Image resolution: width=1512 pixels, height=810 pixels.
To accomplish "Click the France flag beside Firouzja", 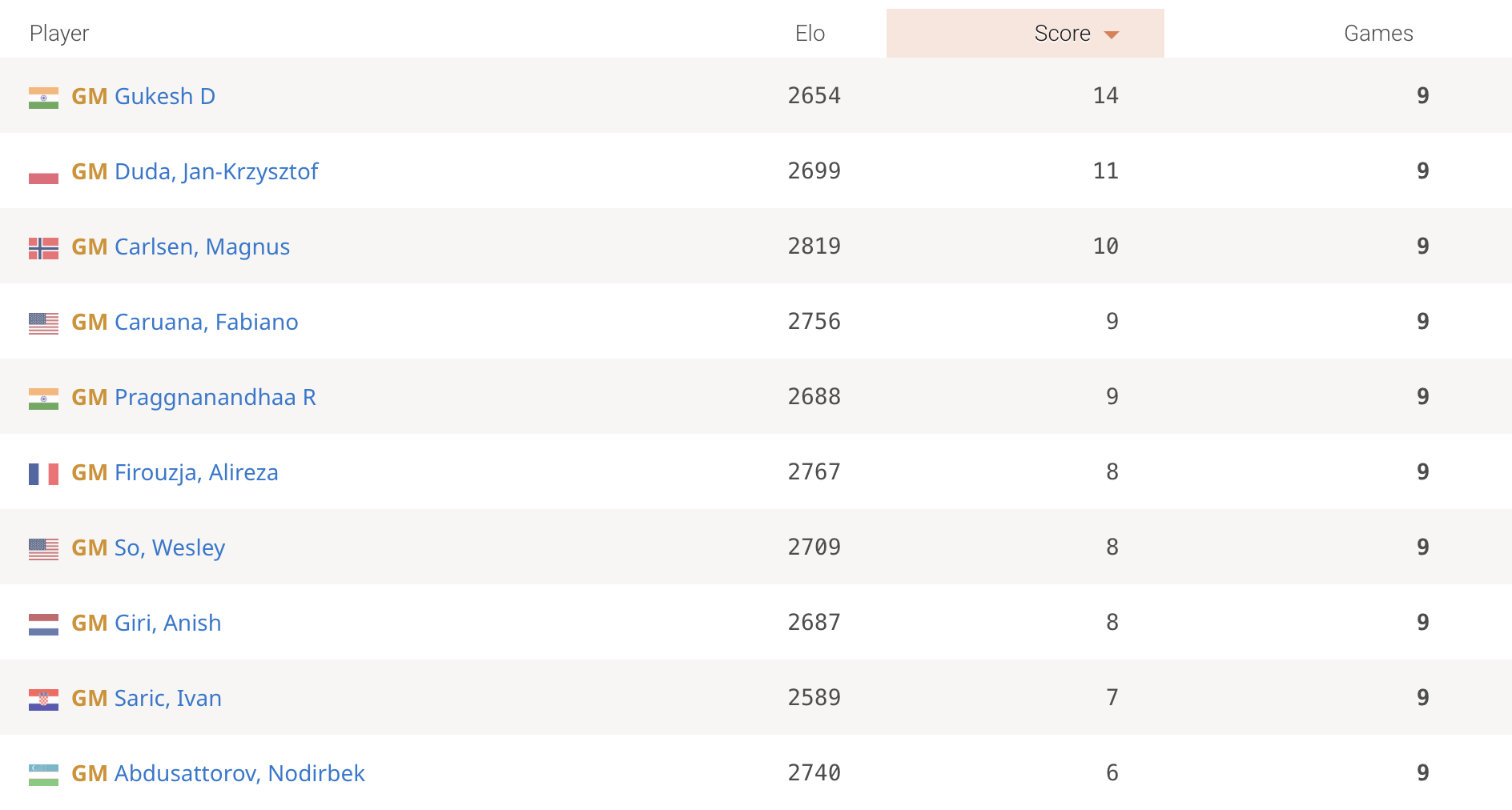I will [x=43, y=474].
